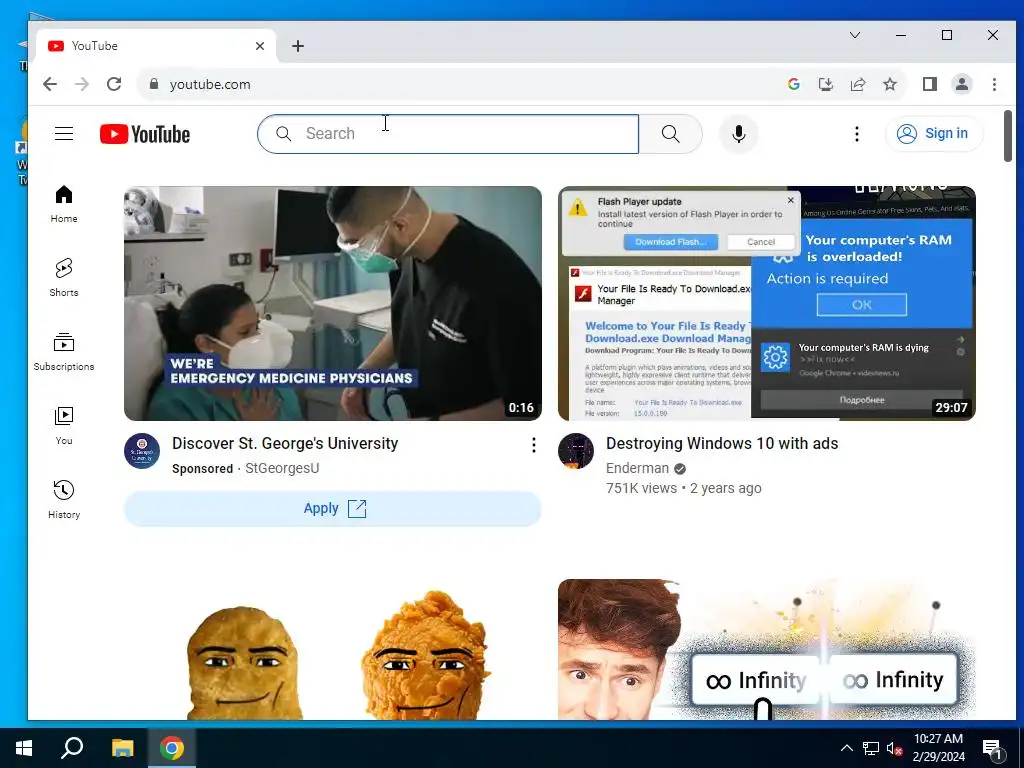Click the muted speaker tray icon
The image size is (1024, 768).
(894, 748)
